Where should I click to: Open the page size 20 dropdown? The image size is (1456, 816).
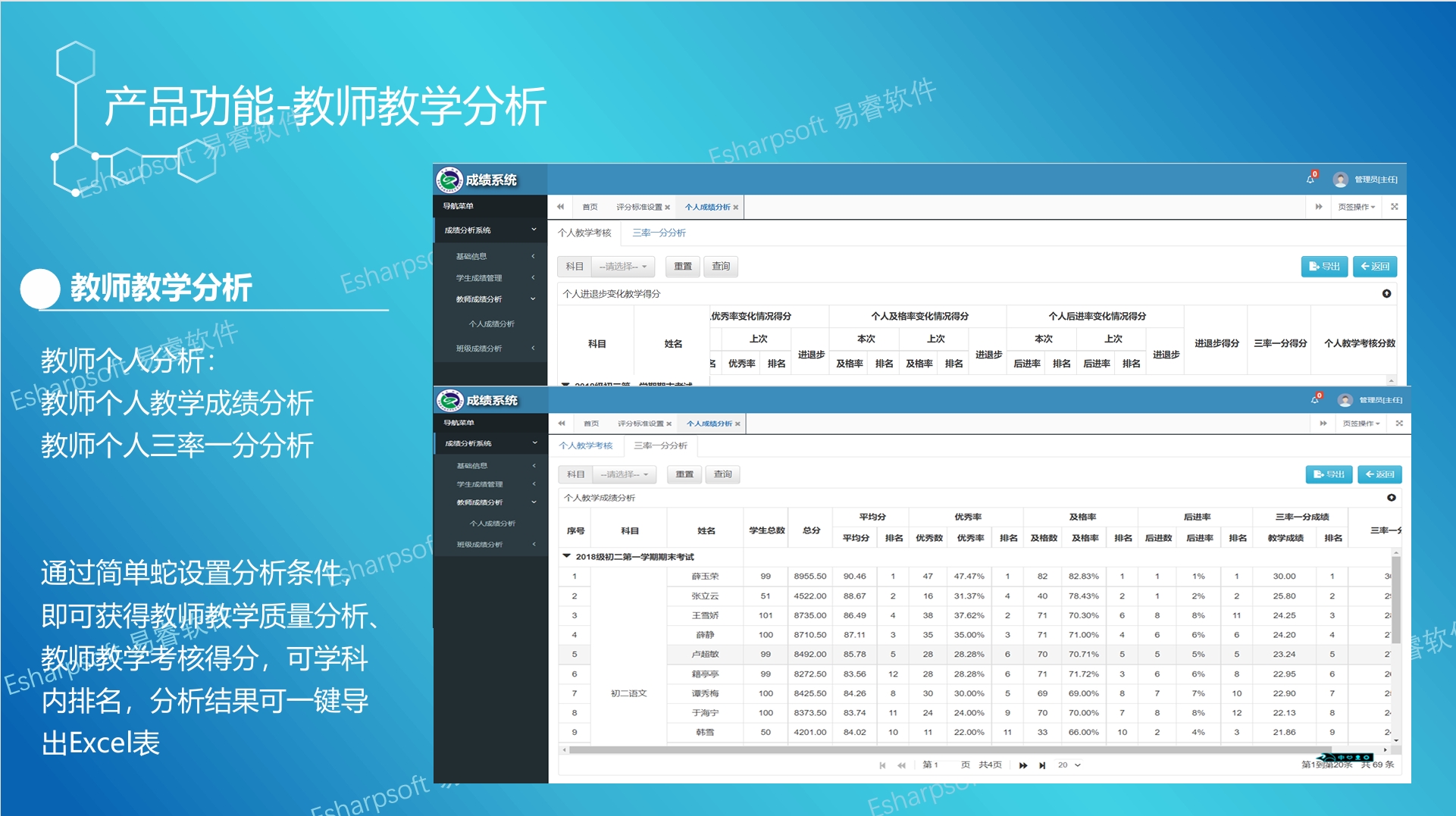(x=1067, y=765)
